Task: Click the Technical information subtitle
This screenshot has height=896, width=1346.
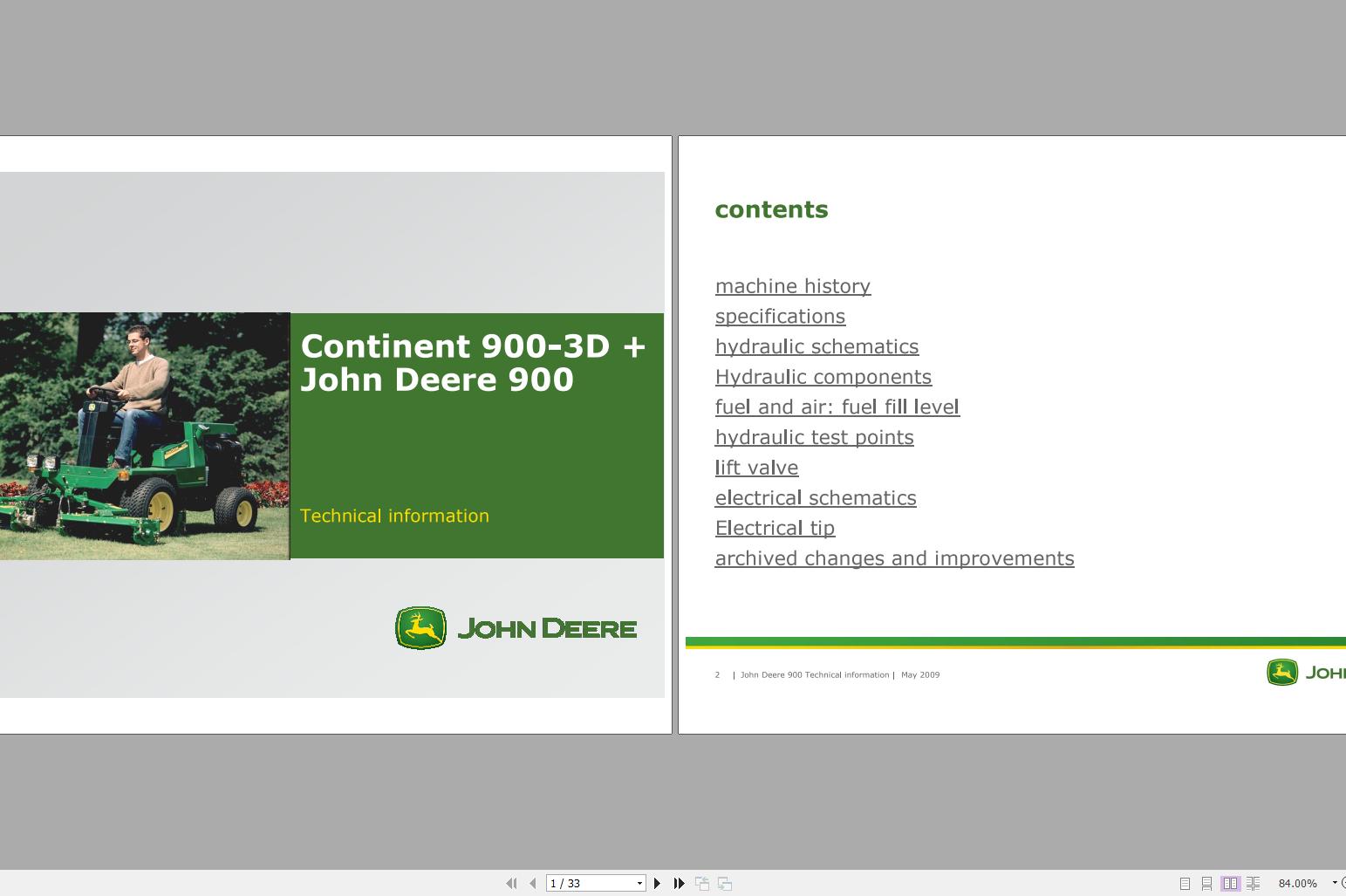Action: point(394,516)
